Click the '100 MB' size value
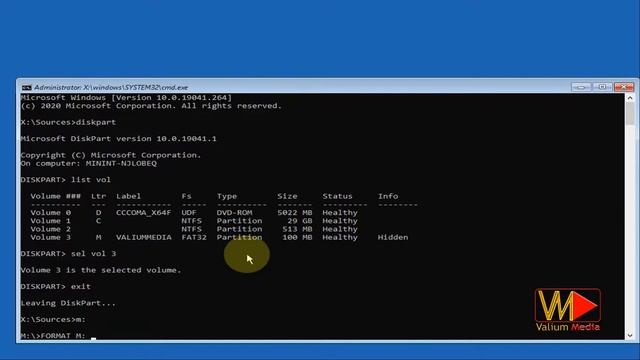 coord(297,237)
